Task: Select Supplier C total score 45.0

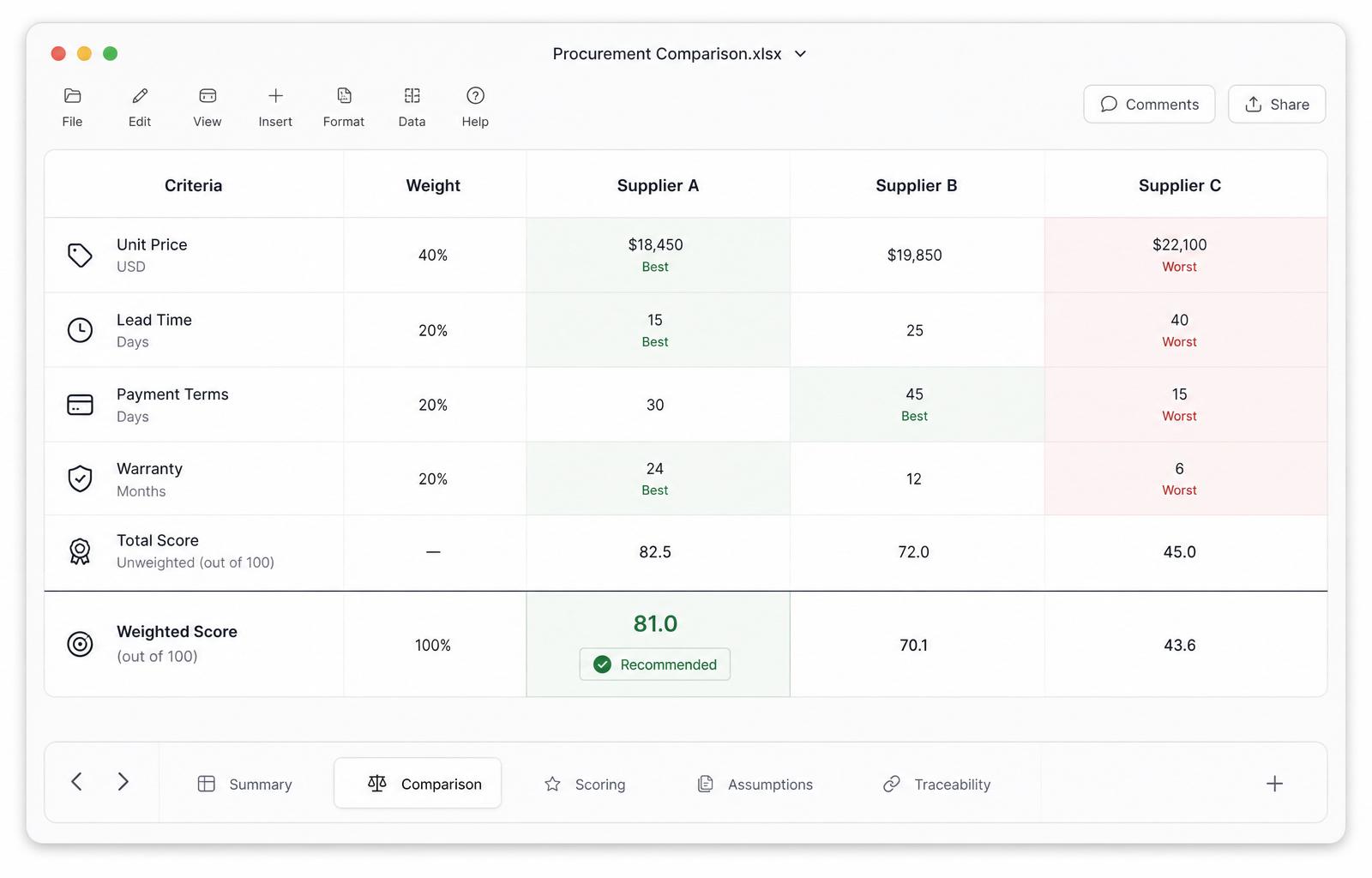Action: 1186,552
